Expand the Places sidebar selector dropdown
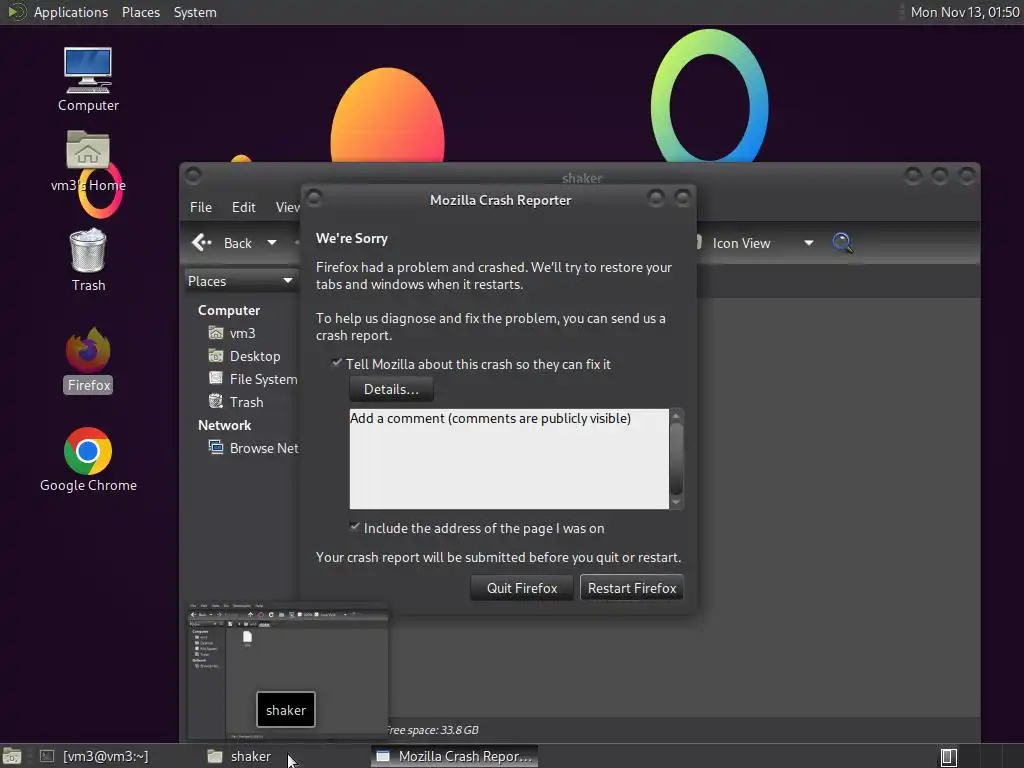 (241, 281)
